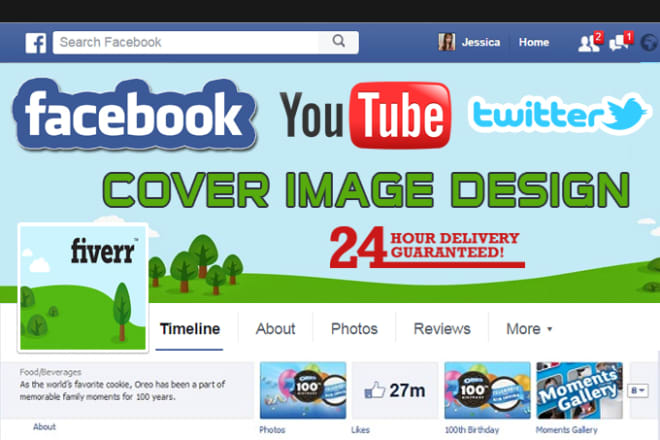Open the globe notifications icon

pyautogui.click(x=650, y=43)
